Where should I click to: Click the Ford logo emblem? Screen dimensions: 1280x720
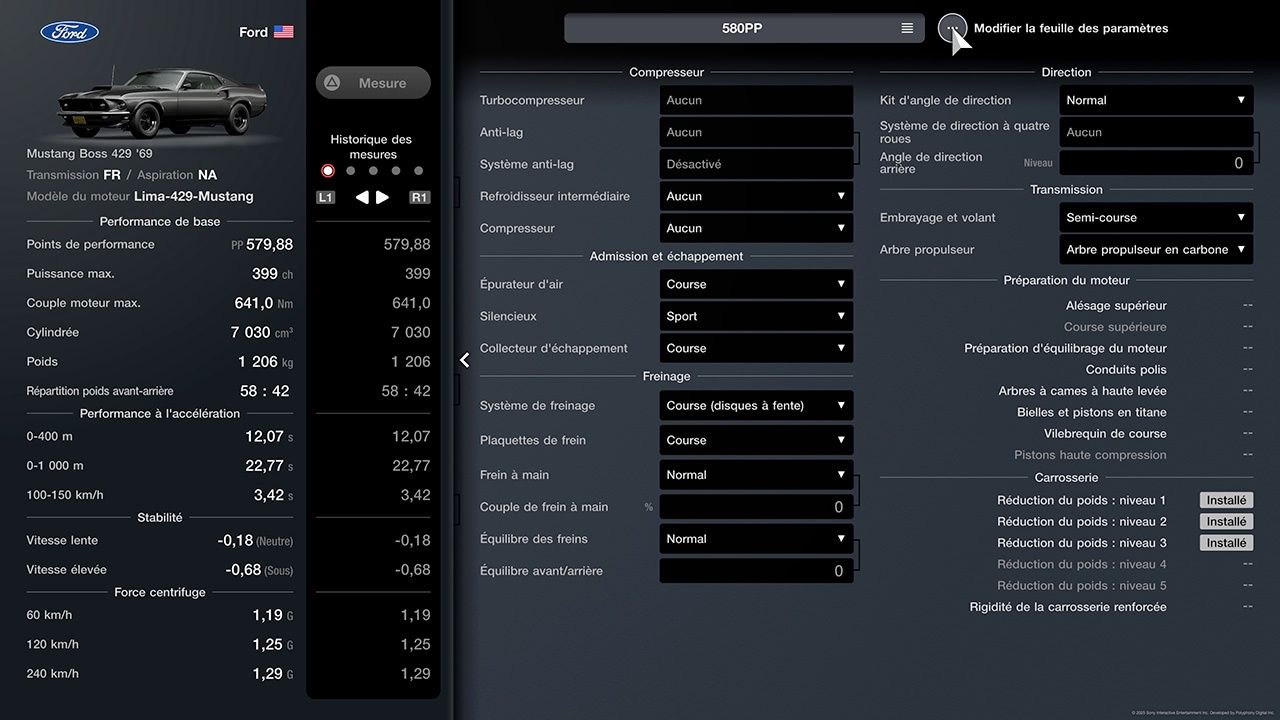pyautogui.click(x=70, y=32)
